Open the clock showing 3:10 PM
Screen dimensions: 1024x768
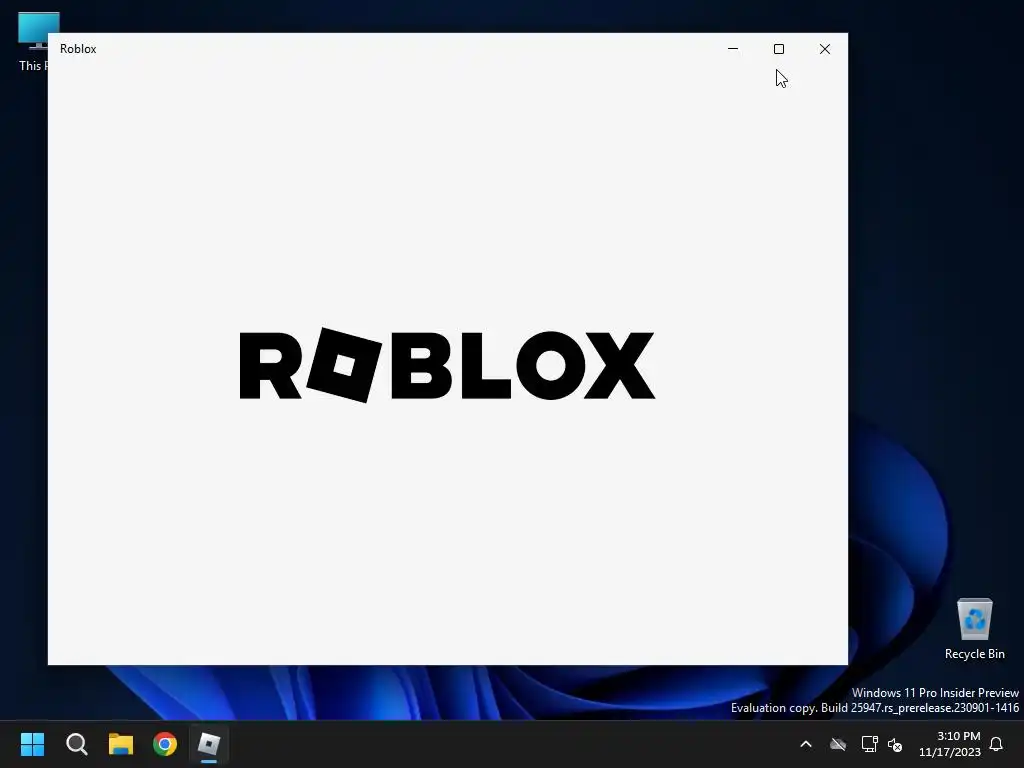pos(950,744)
